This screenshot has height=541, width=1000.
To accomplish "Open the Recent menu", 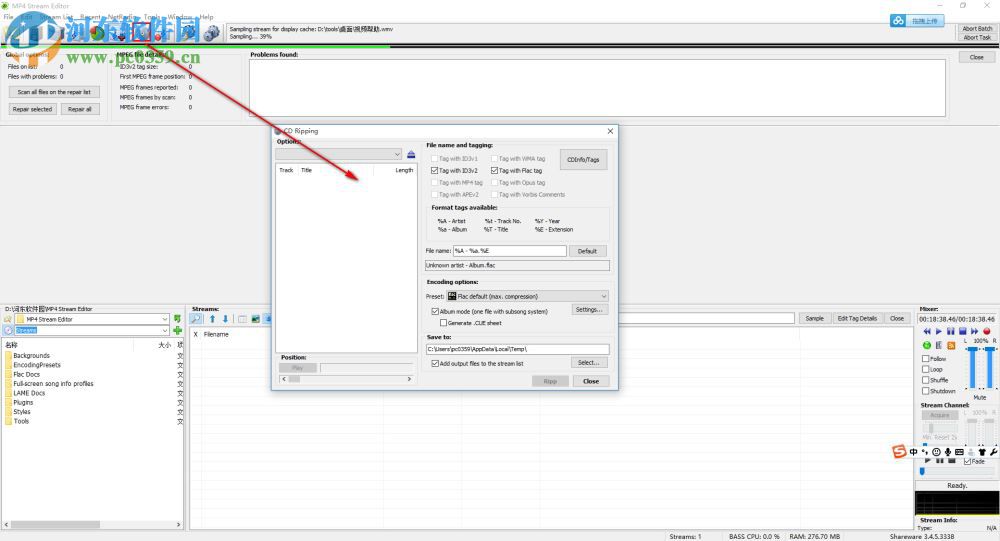I will pyautogui.click(x=91, y=17).
